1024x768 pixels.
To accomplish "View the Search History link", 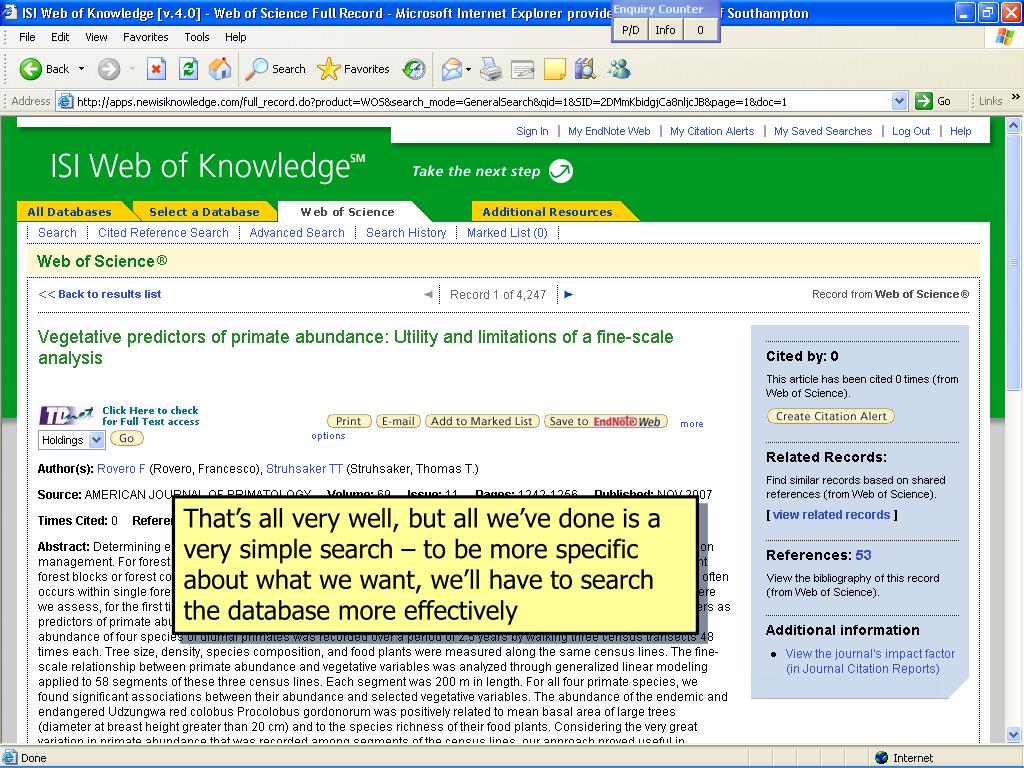I will pos(406,232).
